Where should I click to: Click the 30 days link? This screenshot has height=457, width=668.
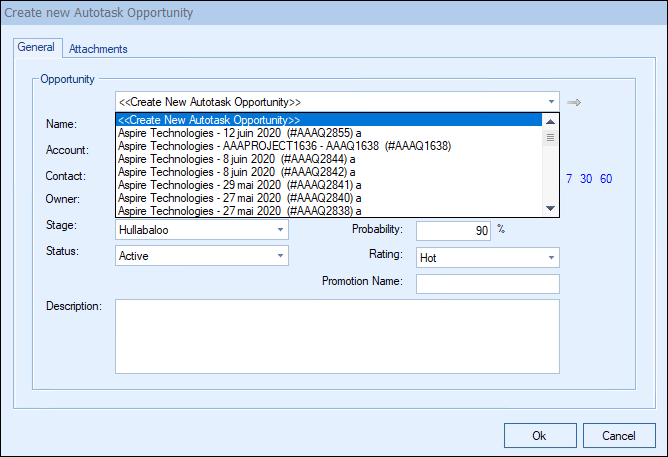(586, 179)
